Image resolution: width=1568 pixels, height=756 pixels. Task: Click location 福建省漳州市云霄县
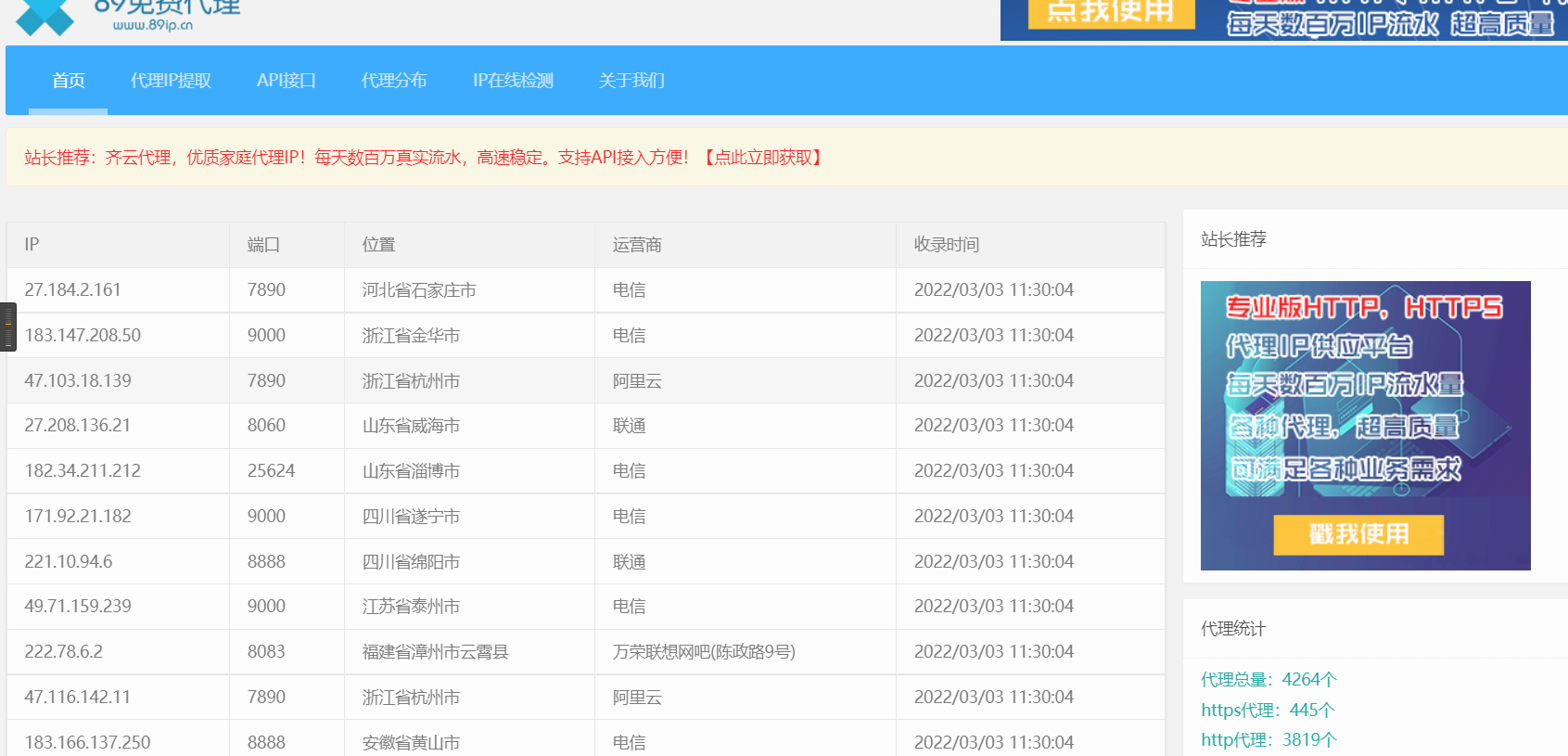pos(436,652)
